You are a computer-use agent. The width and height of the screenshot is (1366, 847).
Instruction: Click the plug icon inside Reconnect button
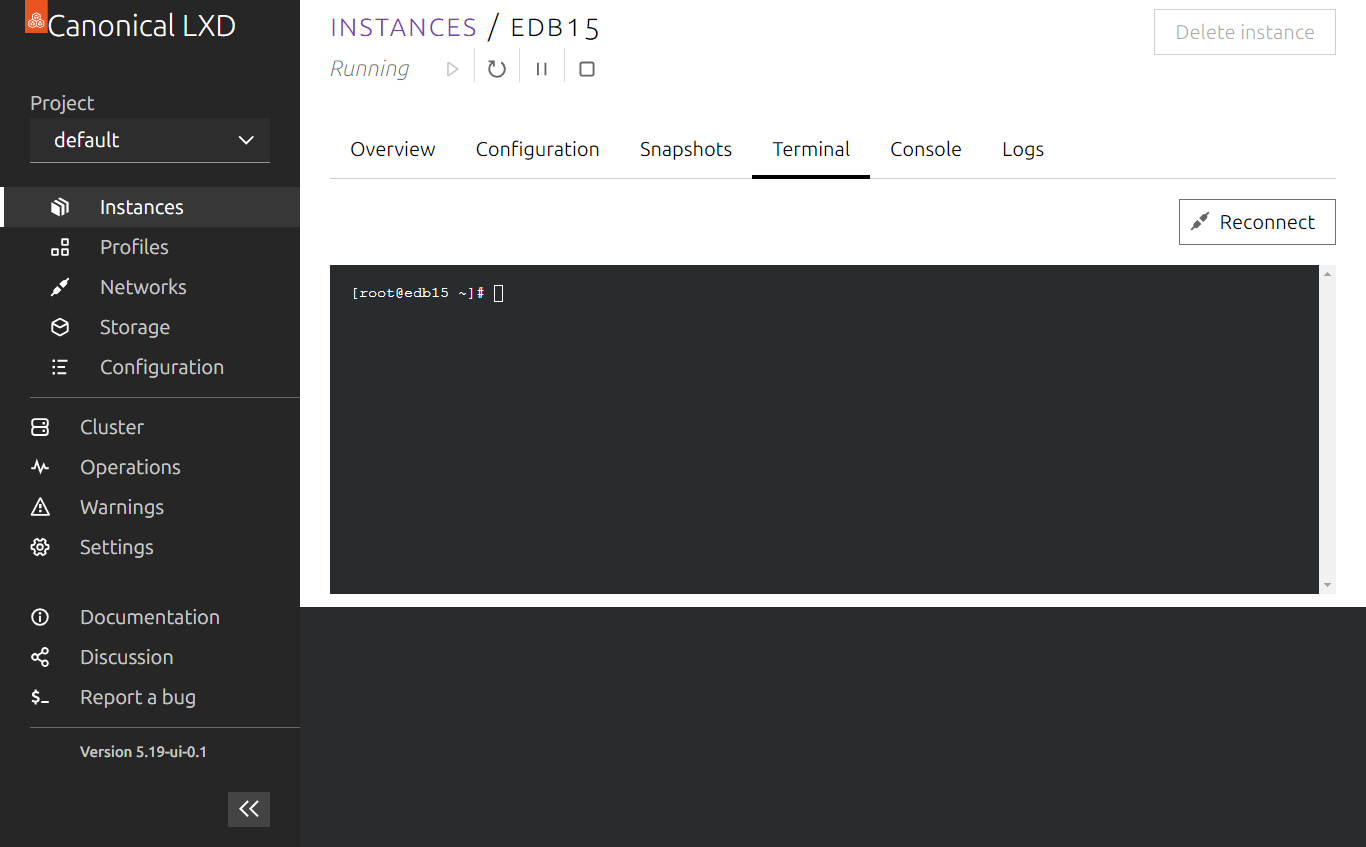1200,222
